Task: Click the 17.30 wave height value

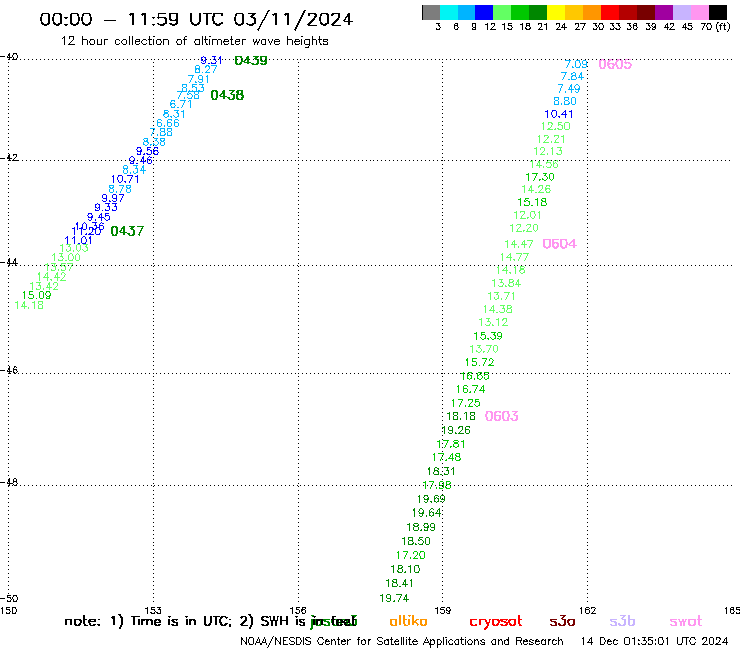Action: pos(540,177)
